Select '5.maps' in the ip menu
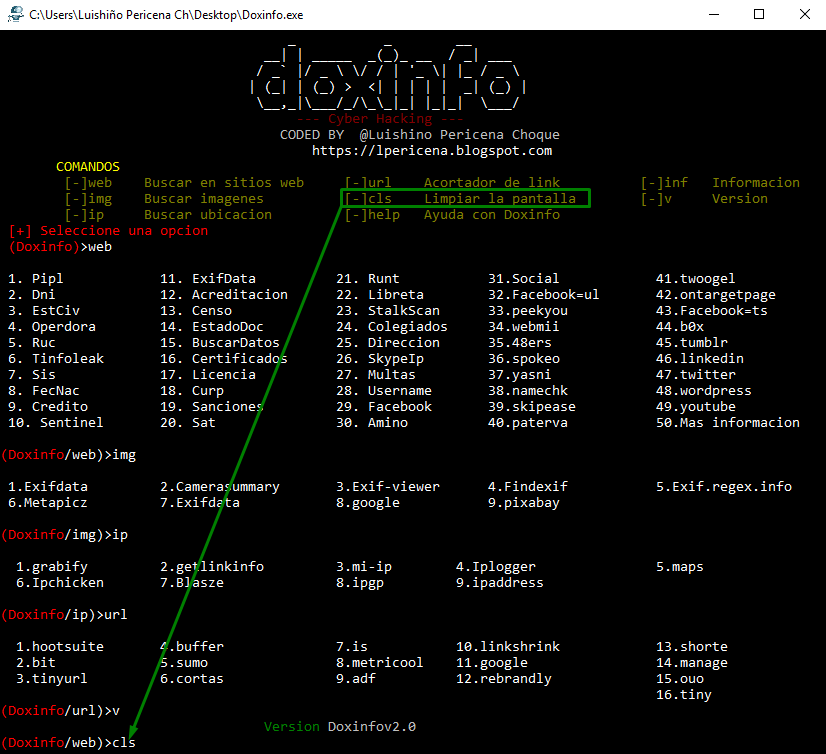 coord(678,566)
